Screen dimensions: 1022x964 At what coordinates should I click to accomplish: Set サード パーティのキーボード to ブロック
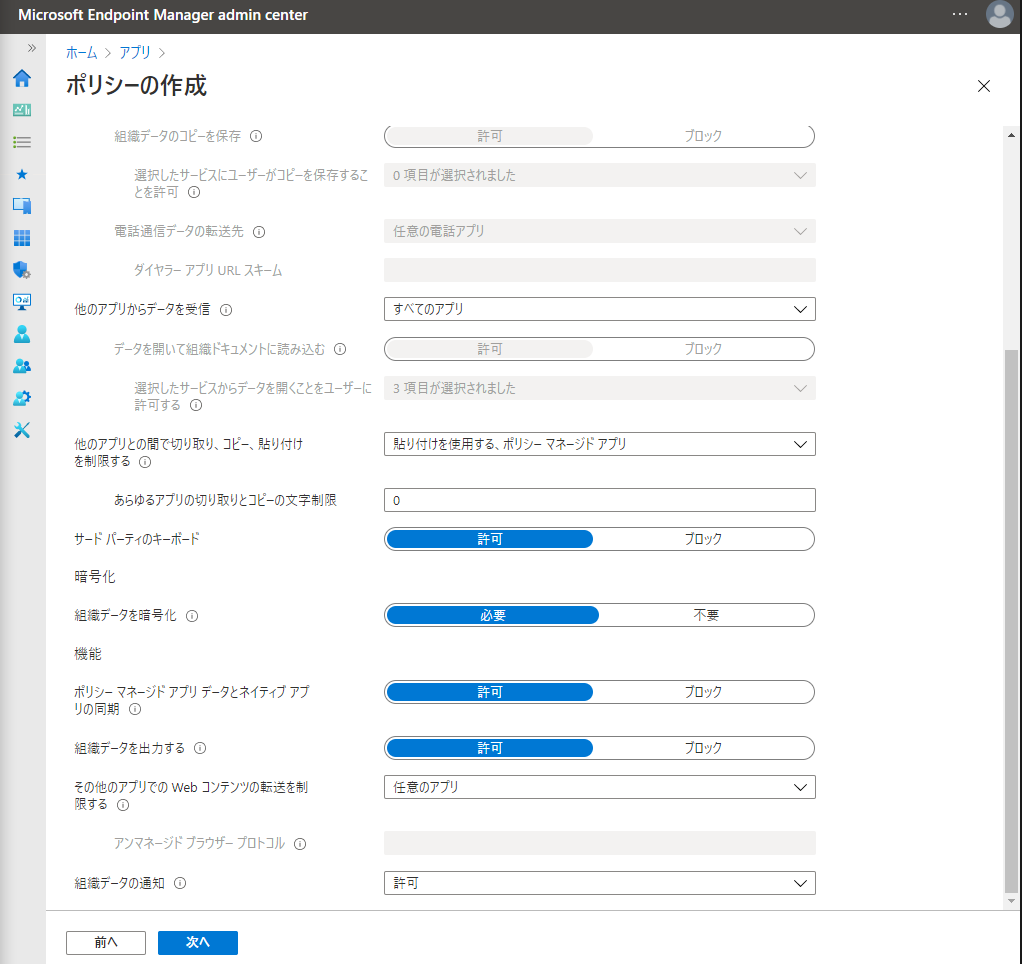[703, 539]
